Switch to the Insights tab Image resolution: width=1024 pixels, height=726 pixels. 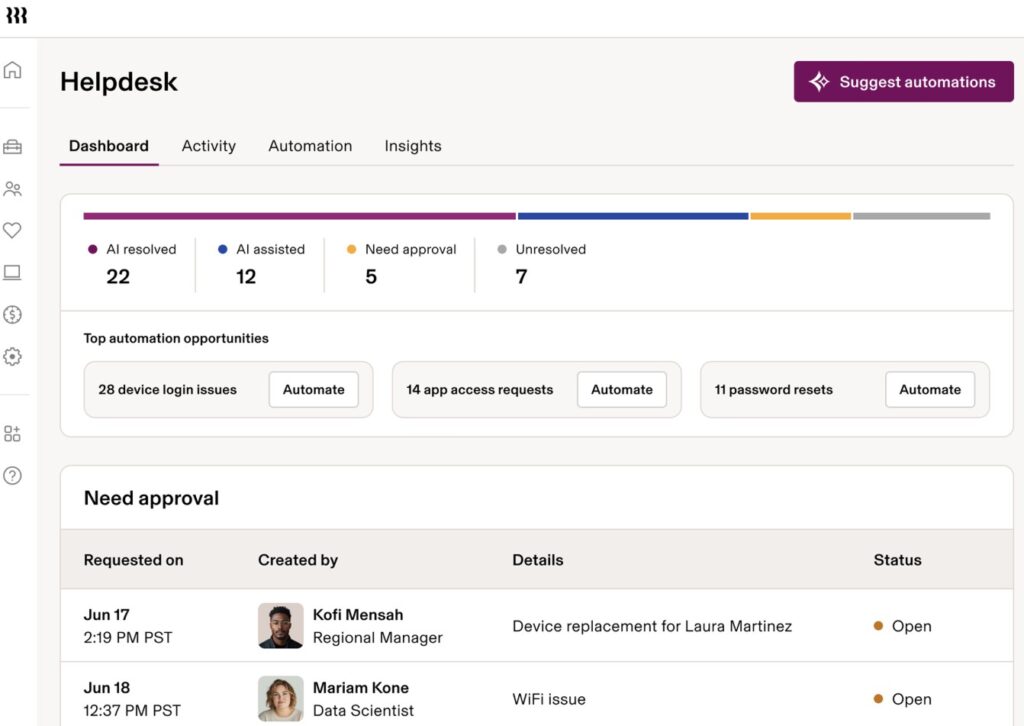[x=413, y=146]
